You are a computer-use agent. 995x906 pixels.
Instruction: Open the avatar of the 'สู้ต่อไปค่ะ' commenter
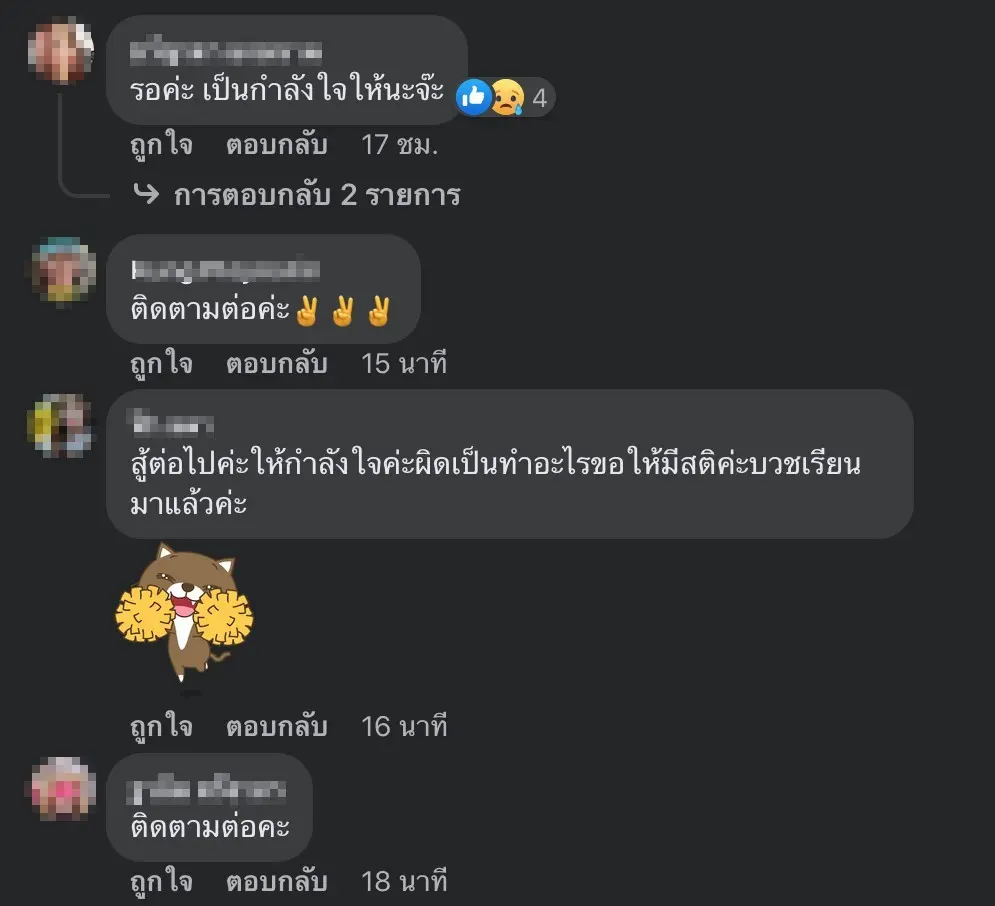click(x=60, y=425)
